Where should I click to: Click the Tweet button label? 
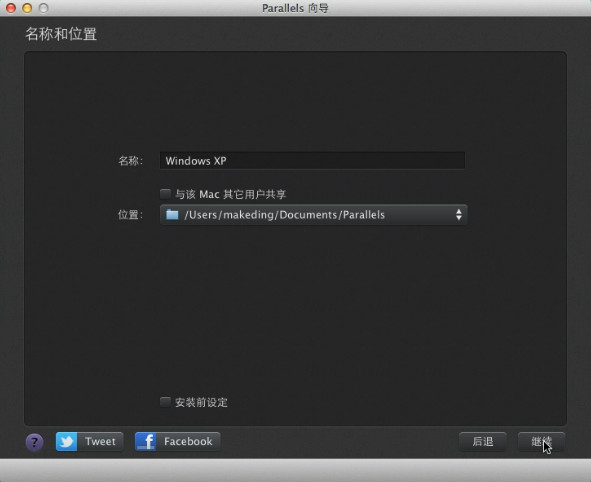tap(100, 441)
